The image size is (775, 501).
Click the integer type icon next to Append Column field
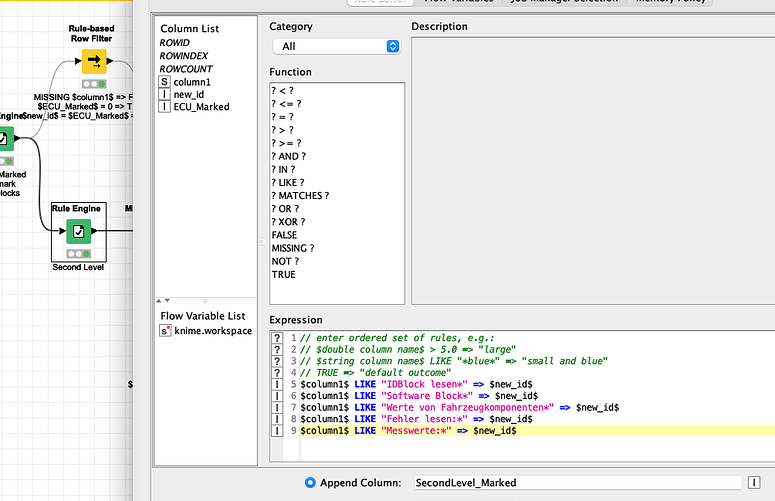tap(754, 483)
